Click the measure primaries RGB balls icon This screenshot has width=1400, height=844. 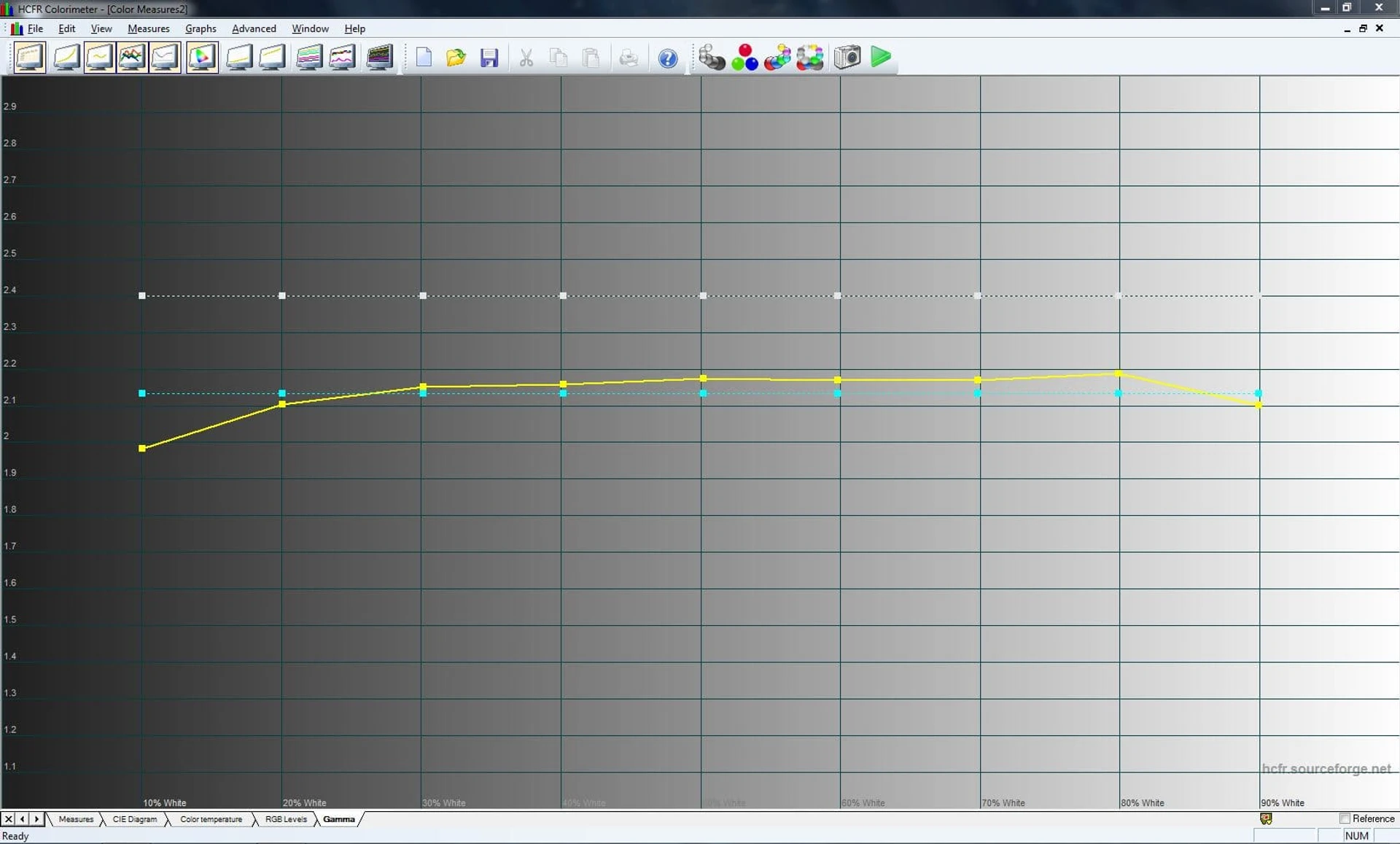point(744,57)
